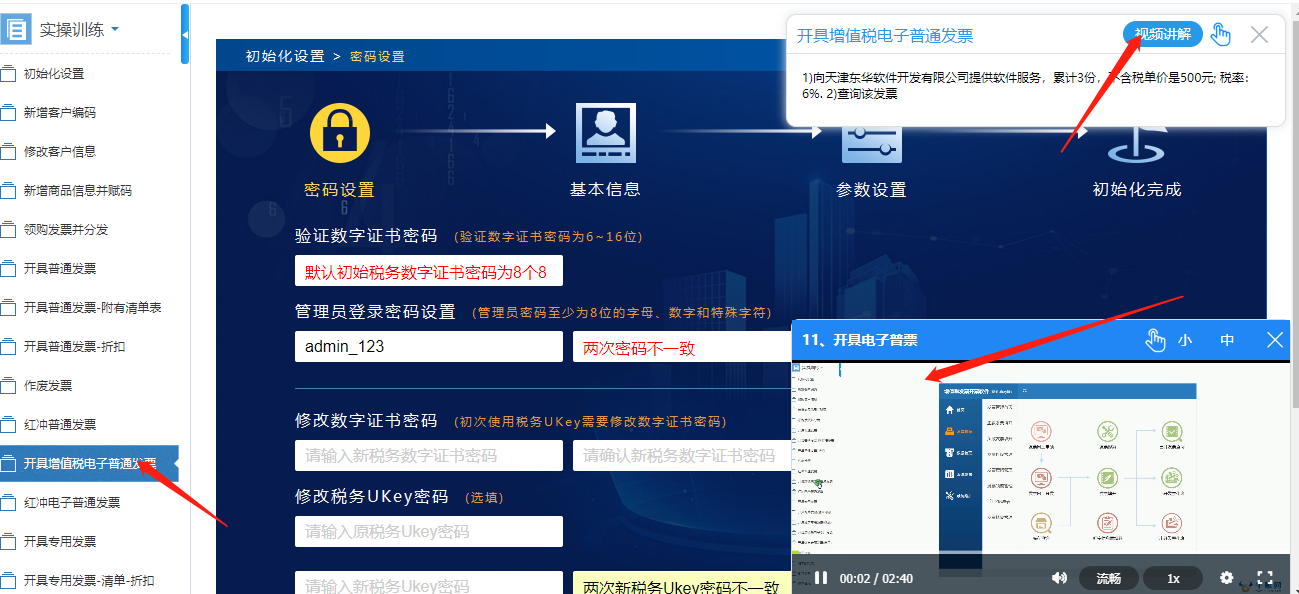Click 初始化设置 breadcrumb link
The height and width of the screenshot is (594, 1299).
point(285,56)
